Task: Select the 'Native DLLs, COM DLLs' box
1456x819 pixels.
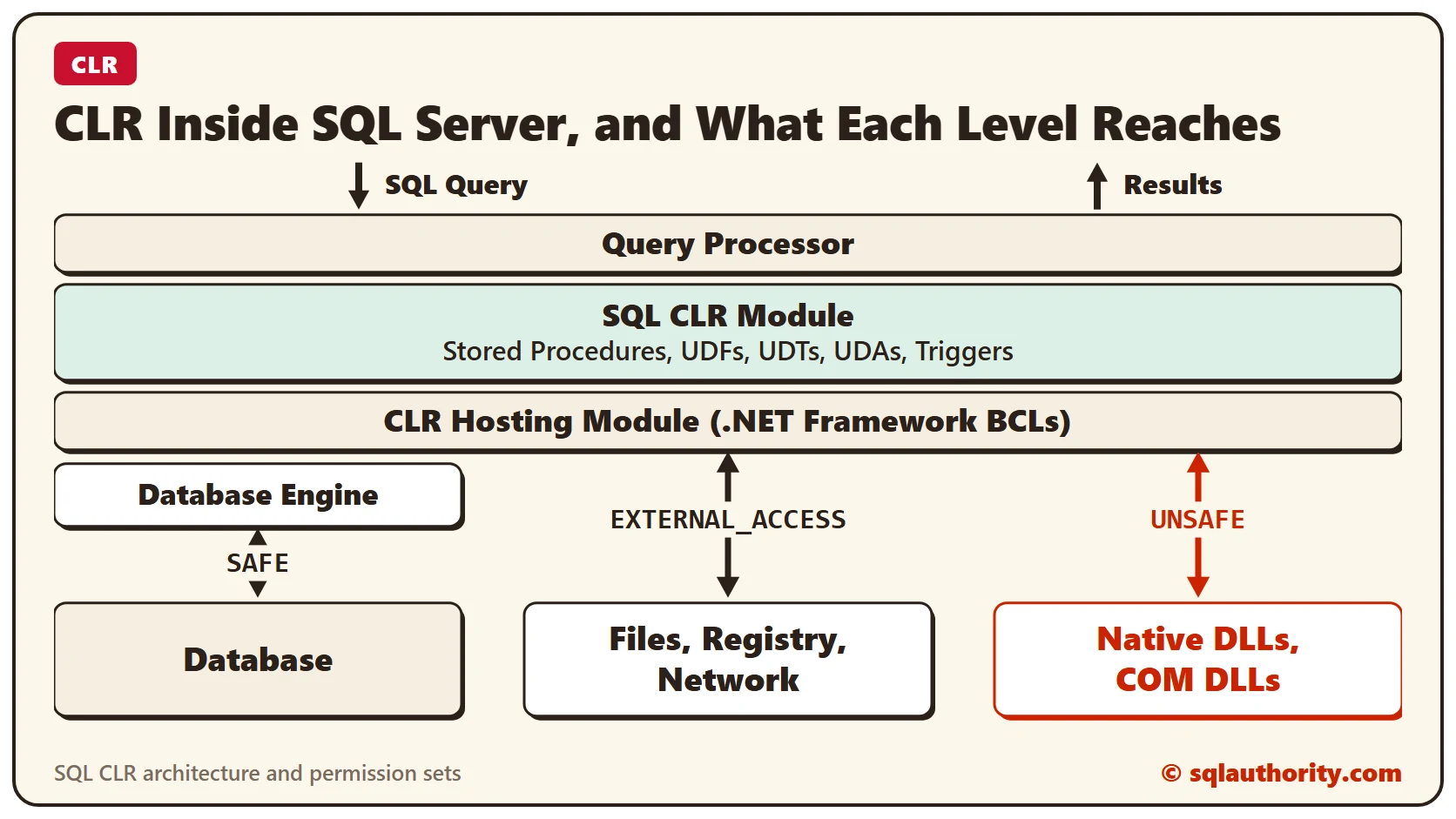Action: pos(1197,661)
